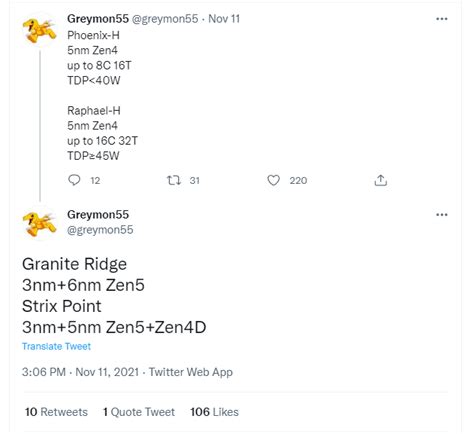
Task: View the 106 Likes list
Action: pos(214,412)
